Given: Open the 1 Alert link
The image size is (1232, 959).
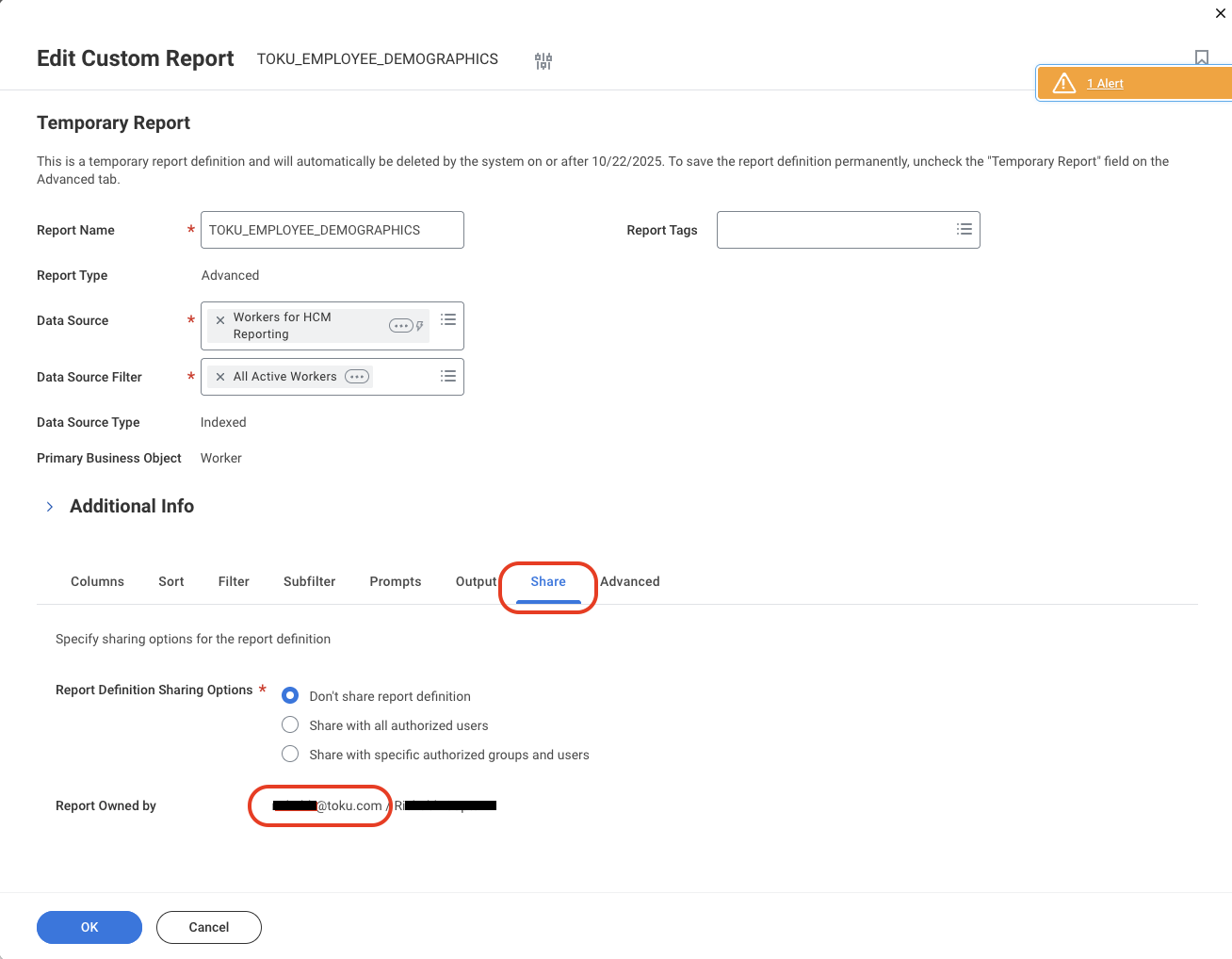Looking at the screenshot, I should click(1105, 83).
